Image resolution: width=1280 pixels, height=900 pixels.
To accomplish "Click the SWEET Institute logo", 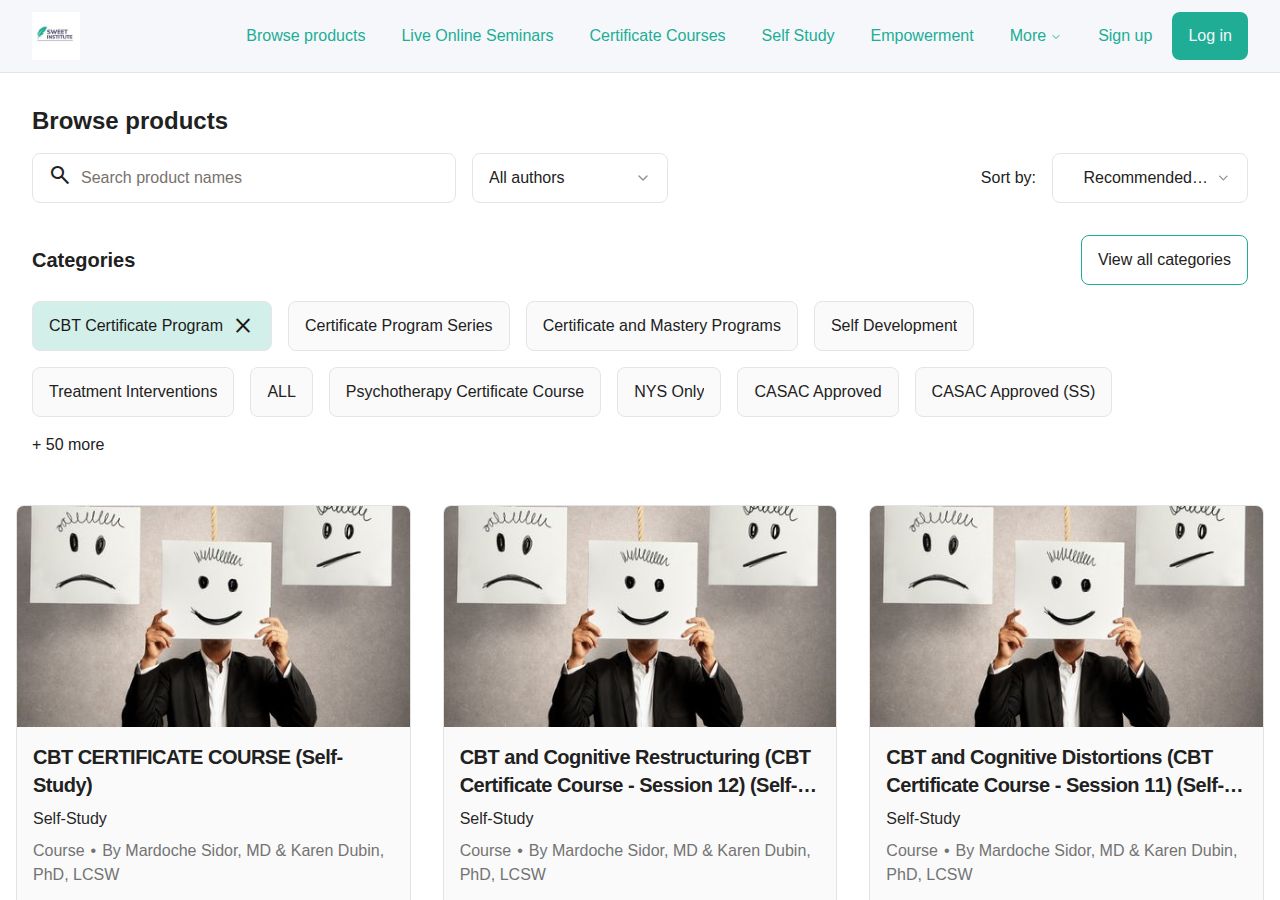I will (x=56, y=35).
